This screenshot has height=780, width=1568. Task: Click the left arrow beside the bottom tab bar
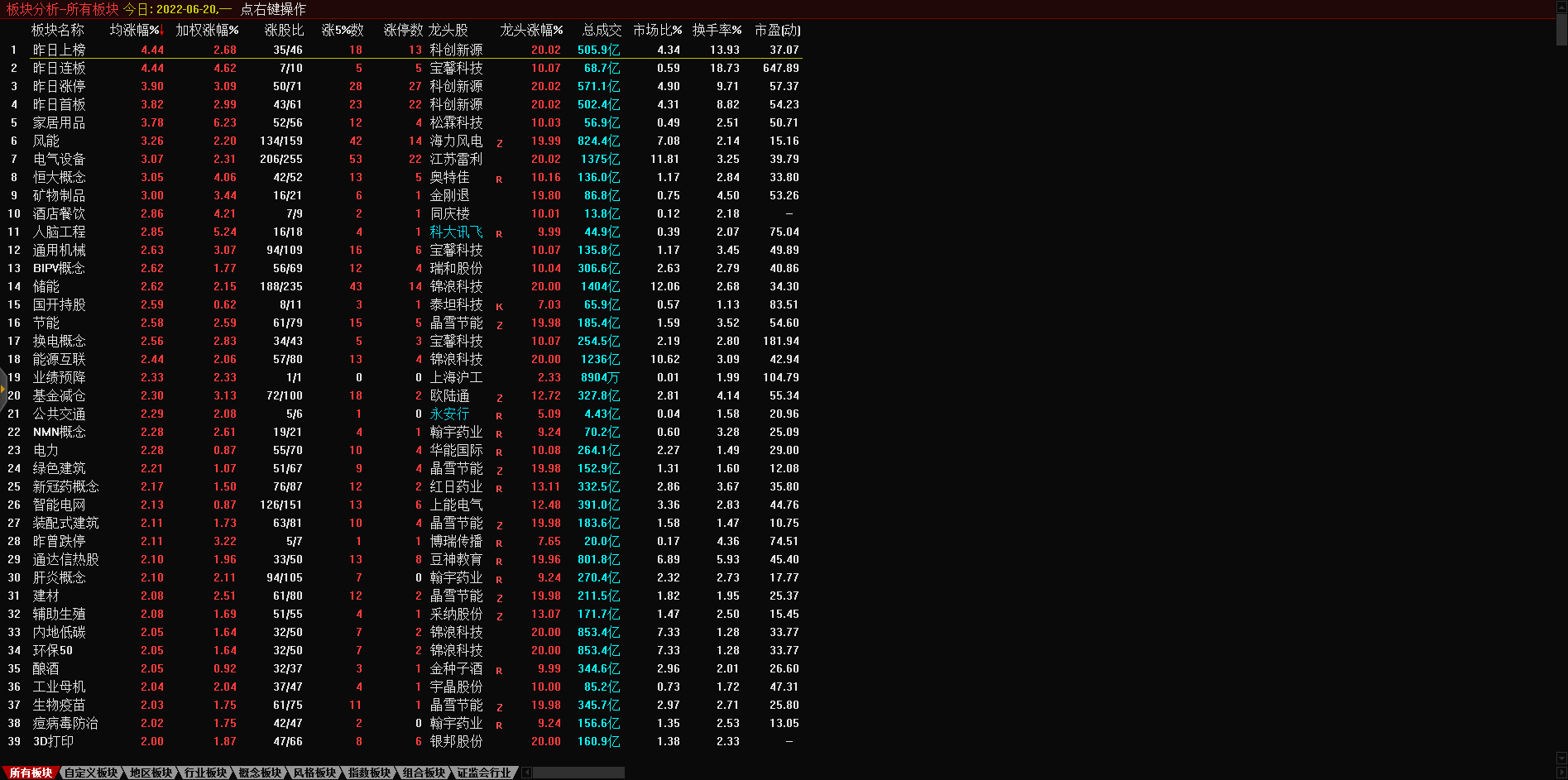pyautogui.click(x=526, y=773)
